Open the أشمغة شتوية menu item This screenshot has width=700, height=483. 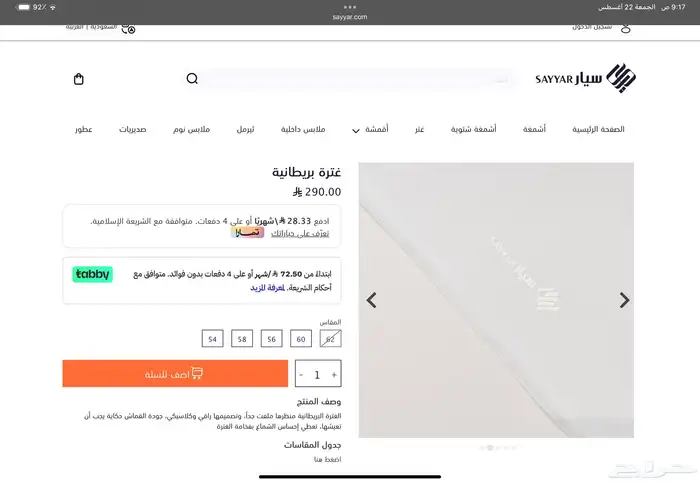(473, 129)
